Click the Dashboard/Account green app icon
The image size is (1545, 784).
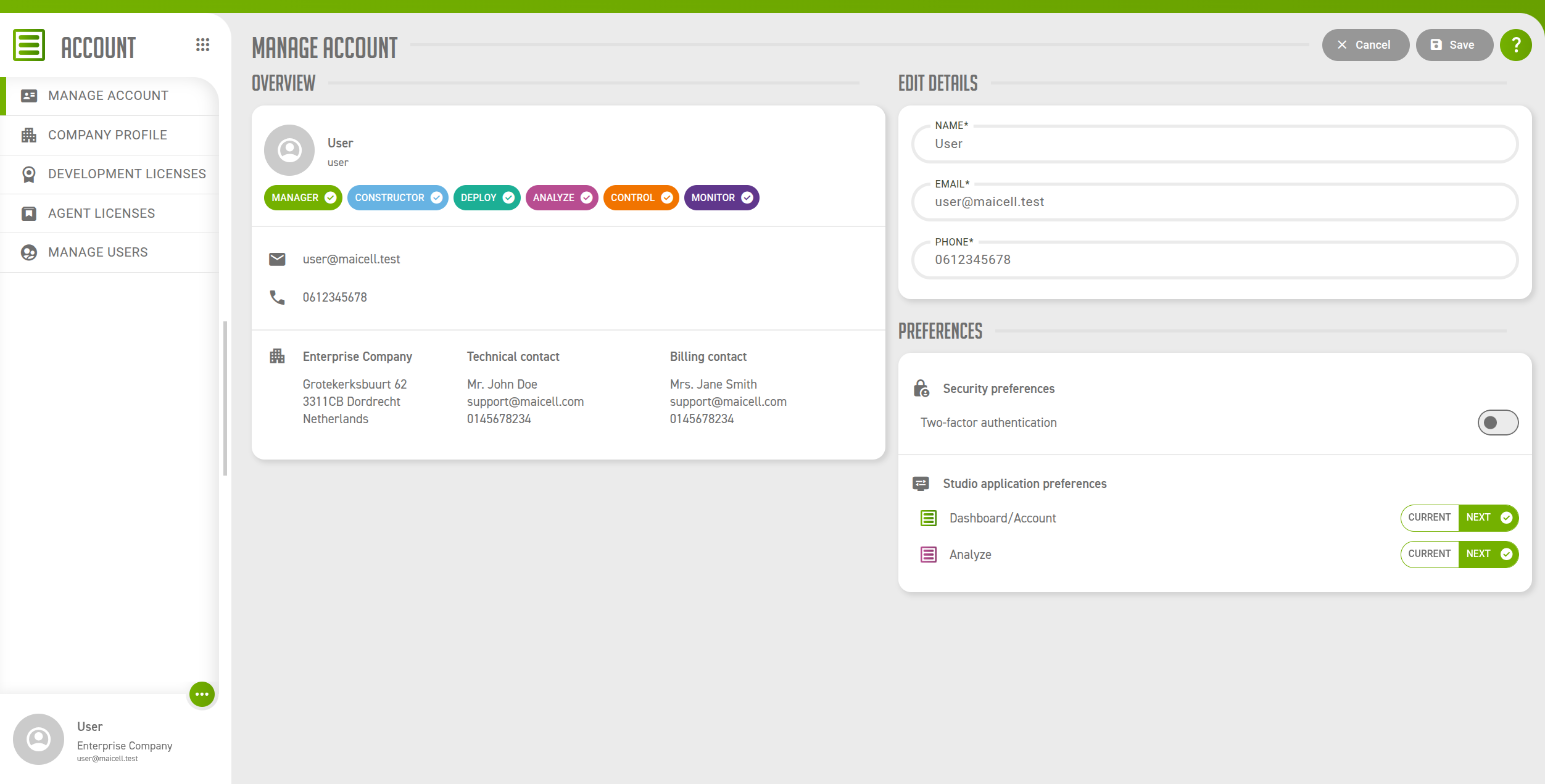(929, 518)
